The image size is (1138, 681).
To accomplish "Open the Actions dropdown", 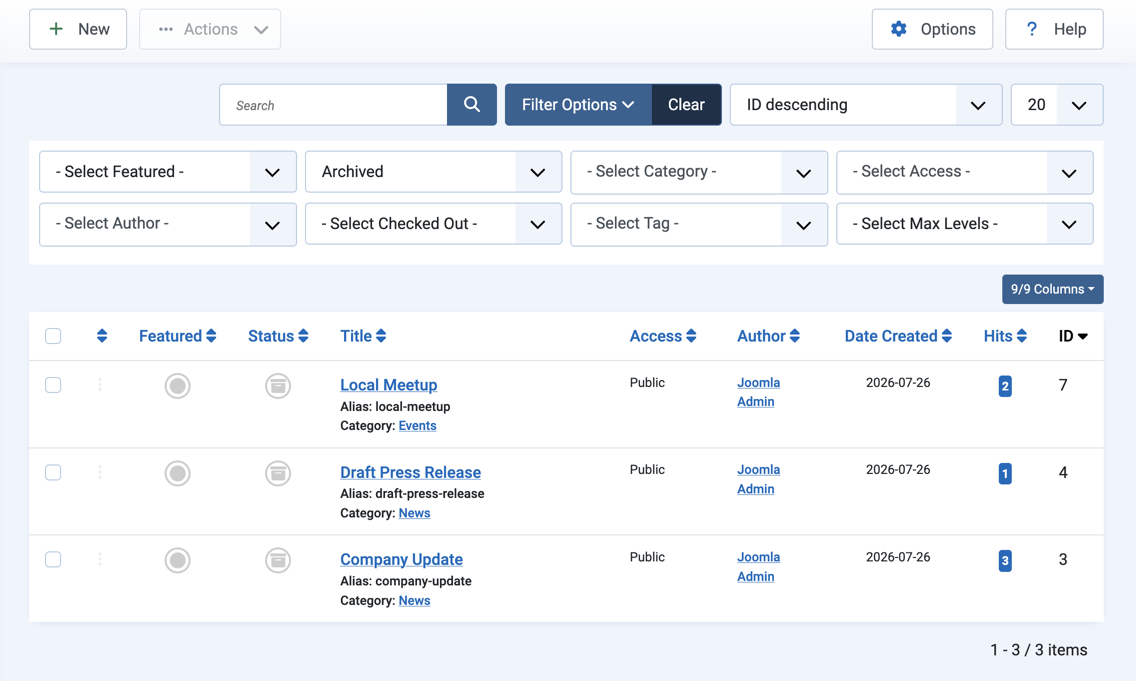I will click(210, 29).
